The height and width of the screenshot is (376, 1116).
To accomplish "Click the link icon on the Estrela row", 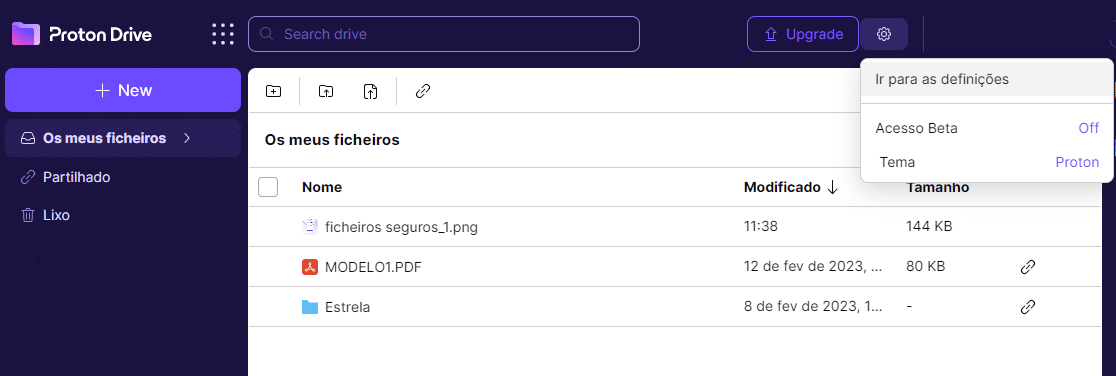I will (1027, 307).
